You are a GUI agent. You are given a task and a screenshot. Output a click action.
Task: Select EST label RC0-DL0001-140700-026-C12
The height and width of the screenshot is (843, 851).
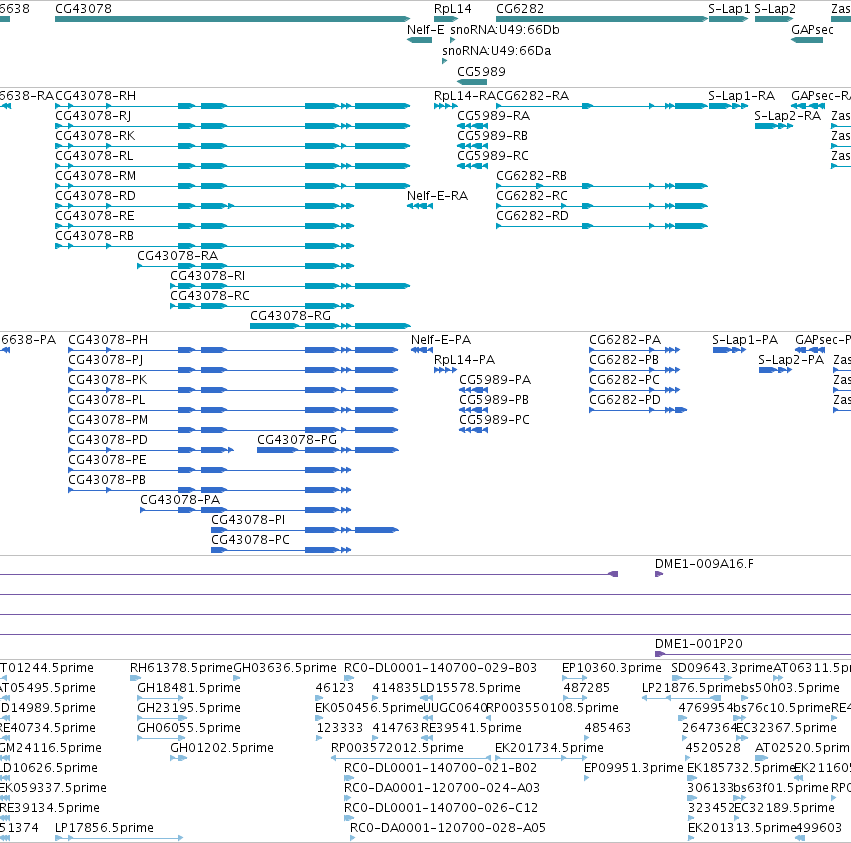click(x=441, y=808)
